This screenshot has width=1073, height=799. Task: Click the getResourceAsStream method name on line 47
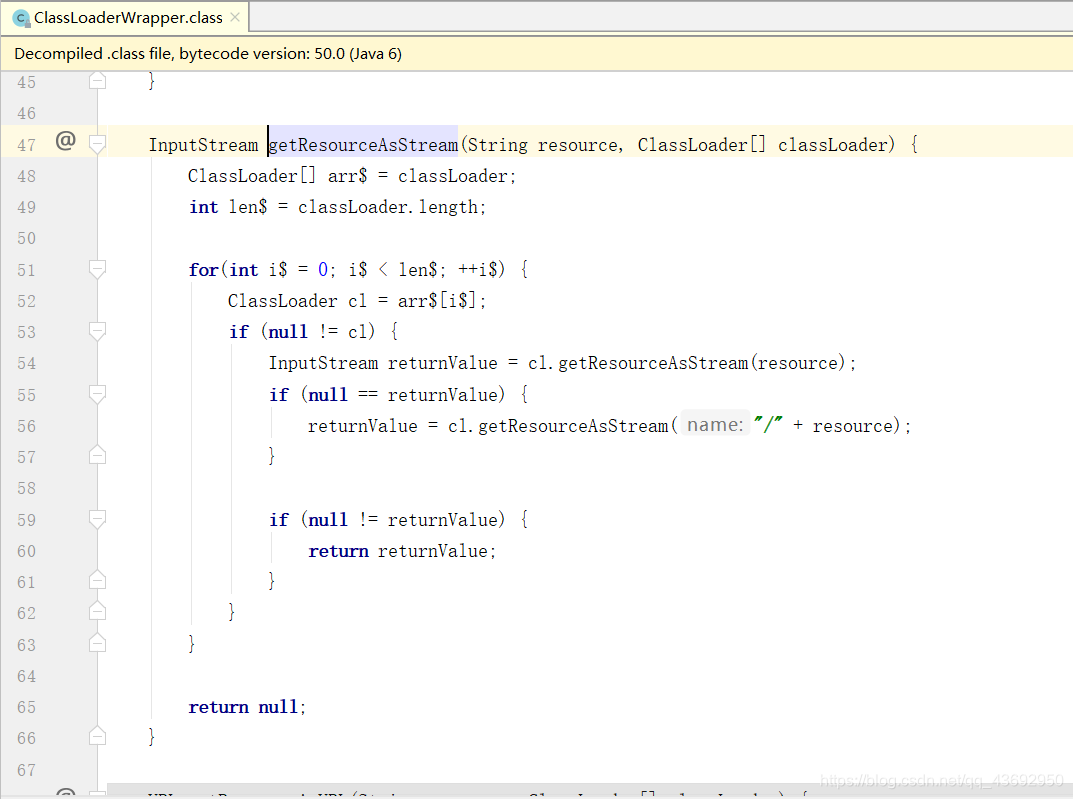pos(363,145)
